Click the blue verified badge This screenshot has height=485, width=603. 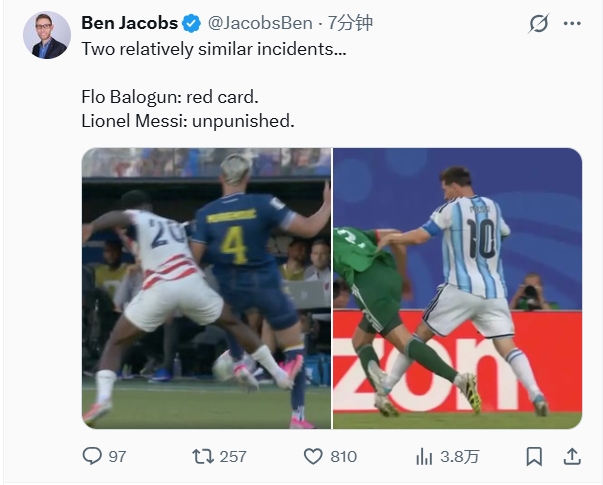point(191,23)
